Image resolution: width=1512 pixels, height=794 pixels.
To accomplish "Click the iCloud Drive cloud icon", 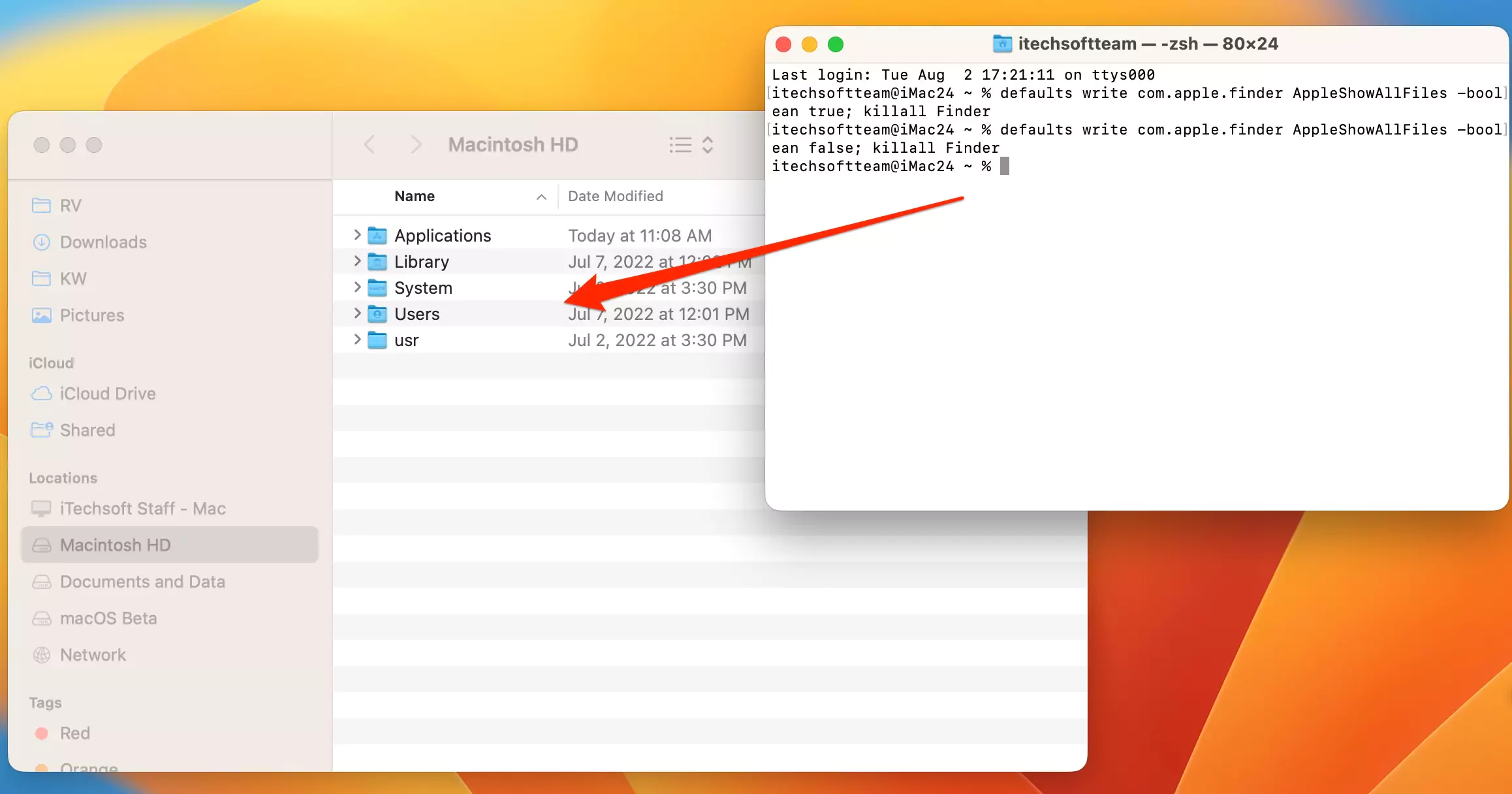I will point(42,394).
